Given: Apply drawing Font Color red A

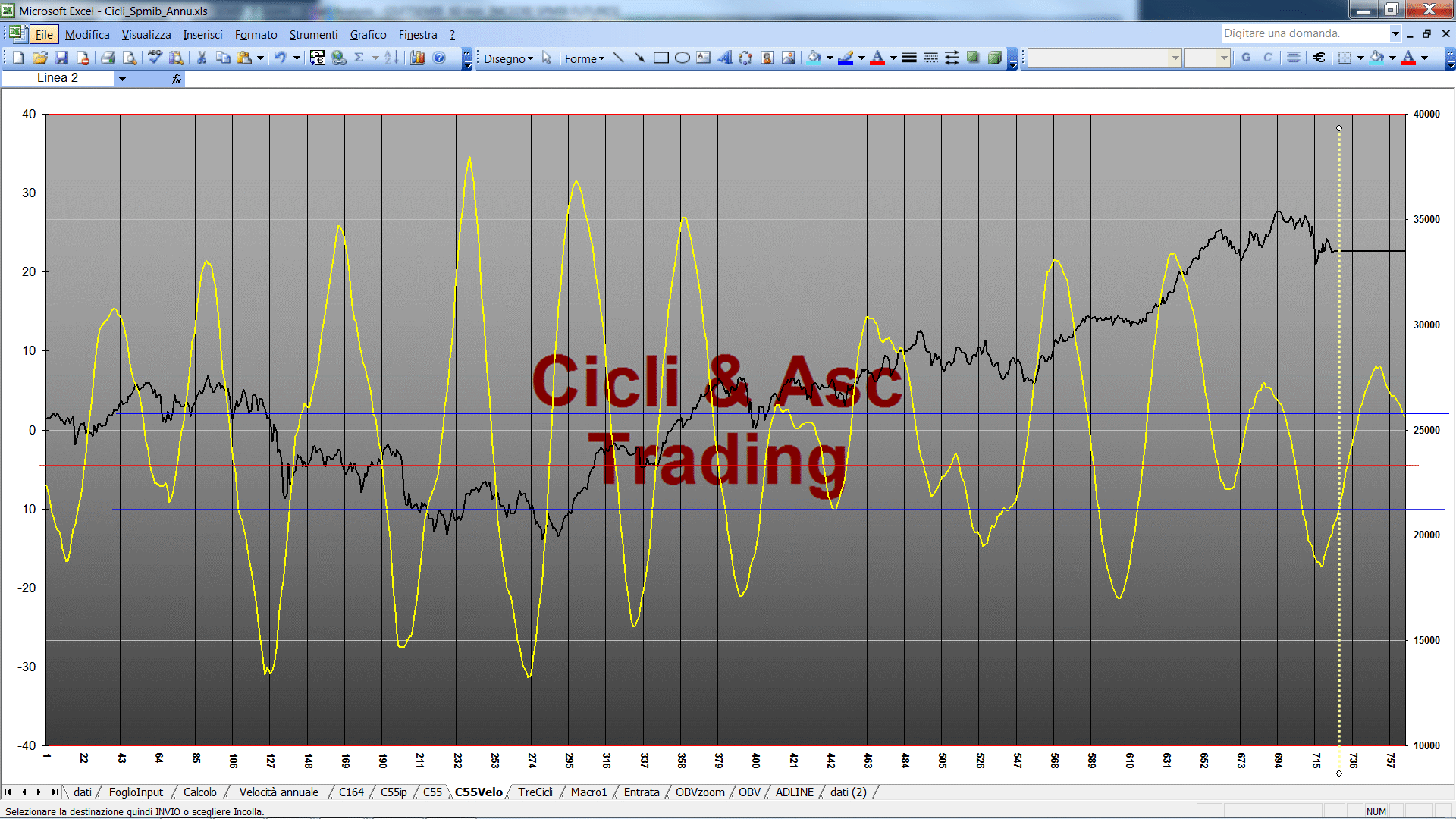Looking at the screenshot, I should [x=877, y=58].
